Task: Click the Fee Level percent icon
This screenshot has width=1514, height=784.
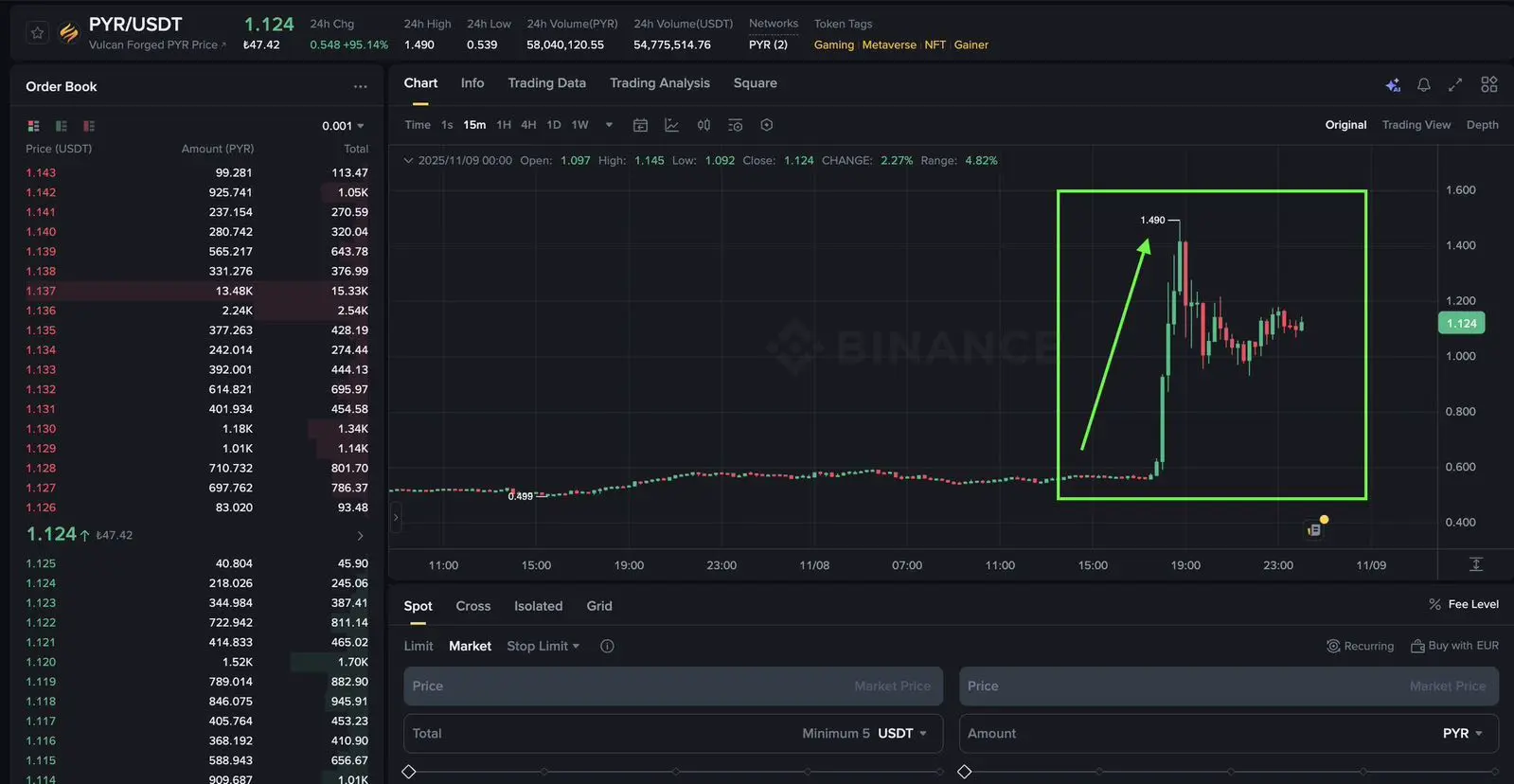Action: 1434,604
